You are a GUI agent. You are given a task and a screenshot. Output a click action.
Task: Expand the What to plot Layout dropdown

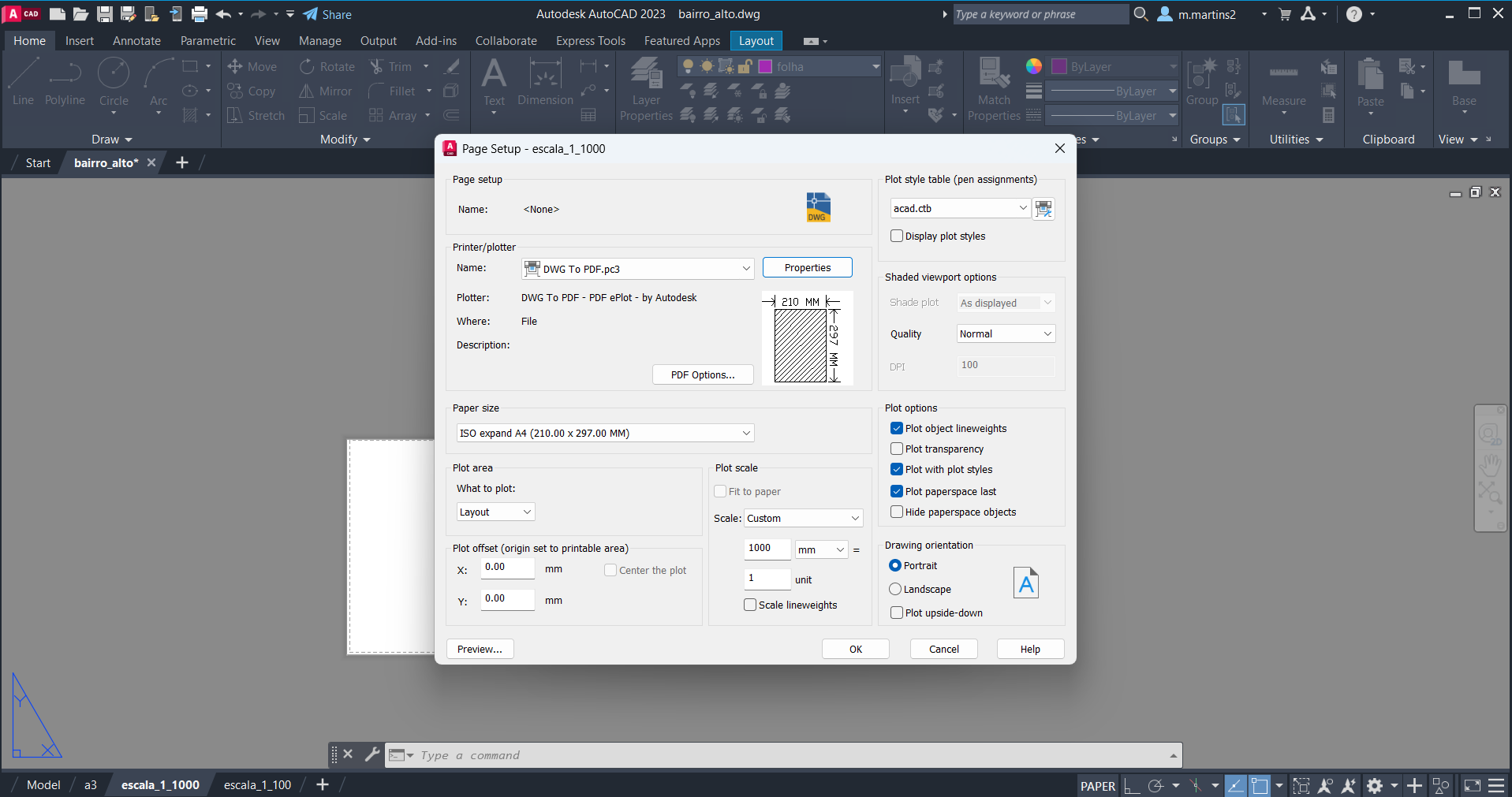[x=495, y=512]
